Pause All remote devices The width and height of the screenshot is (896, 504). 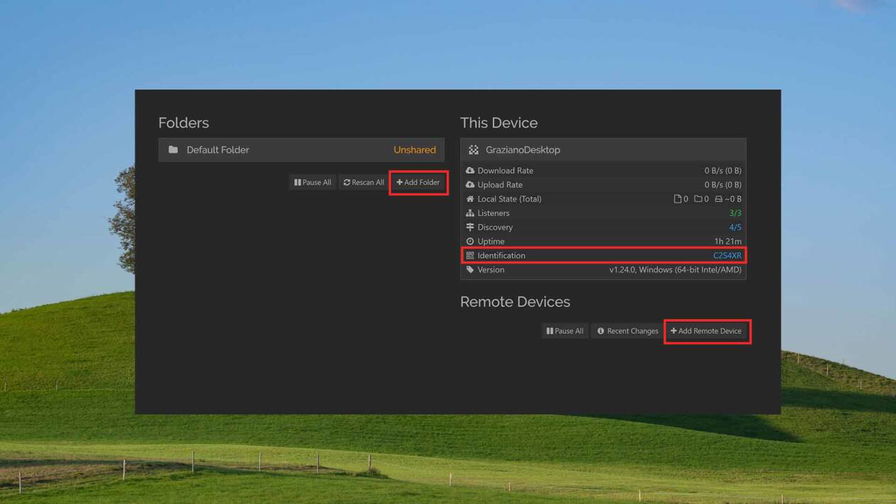point(564,331)
